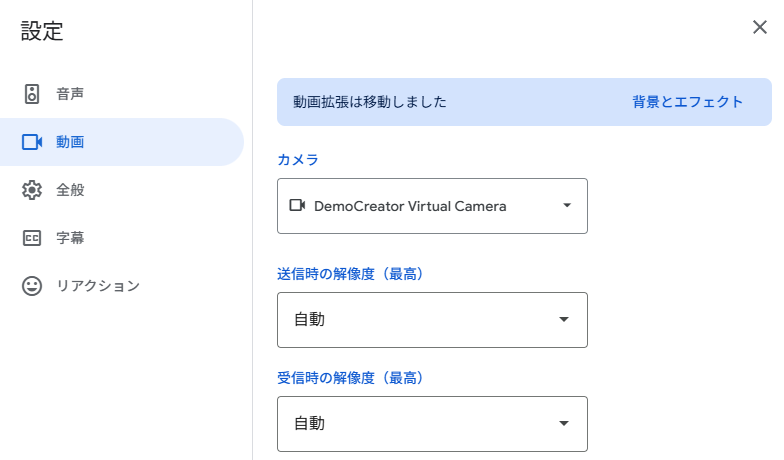The height and width of the screenshot is (460, 784).
Task: Go to the 字幕 tab
Action: pos(70,238)
